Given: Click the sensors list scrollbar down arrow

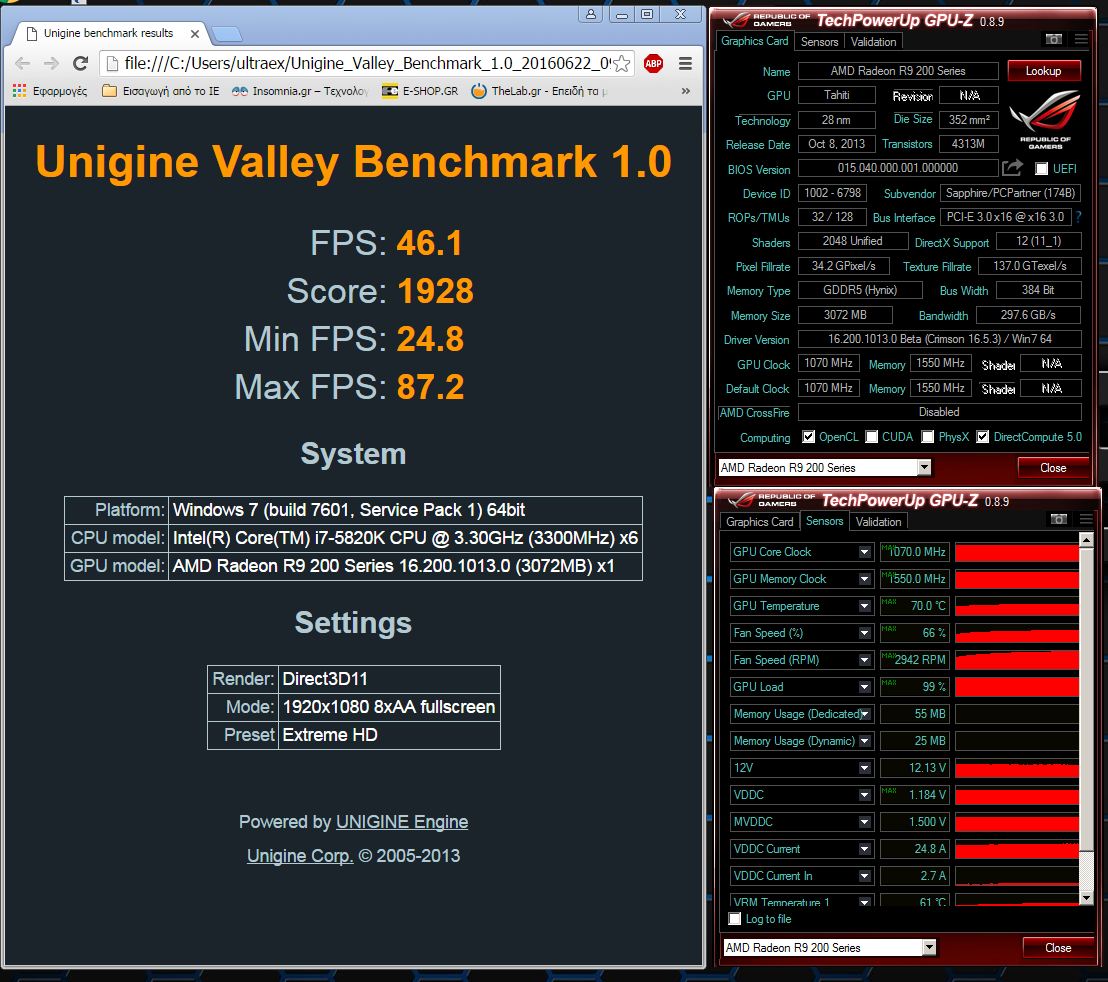Looking at the screenshot, I should (1087, 898).
